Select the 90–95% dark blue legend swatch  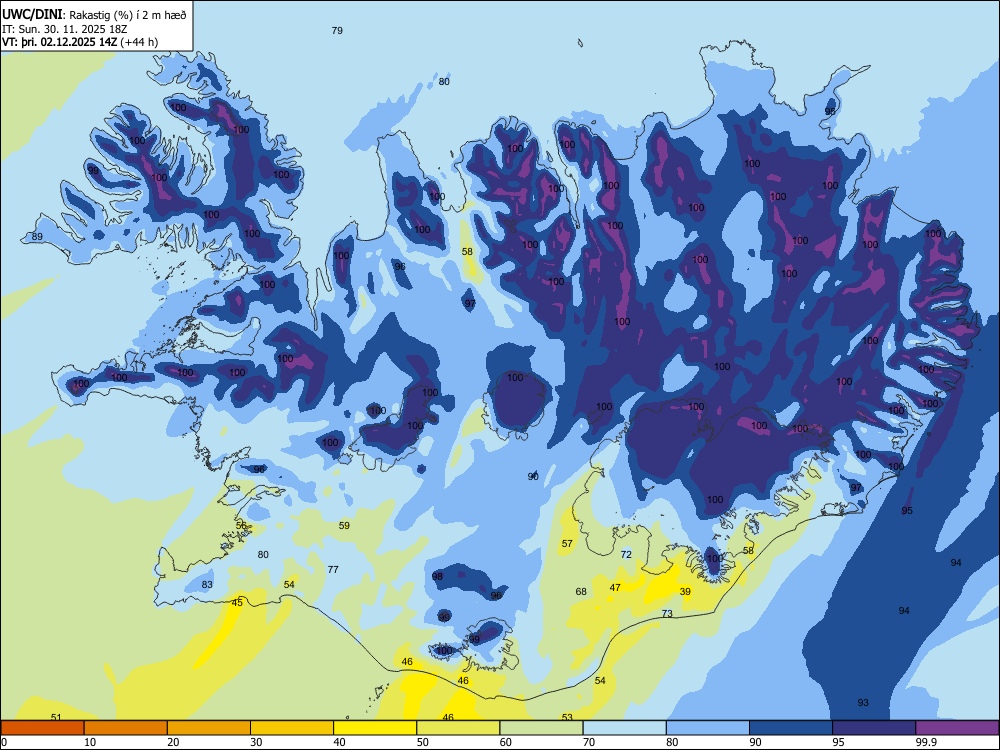point(791,728)
